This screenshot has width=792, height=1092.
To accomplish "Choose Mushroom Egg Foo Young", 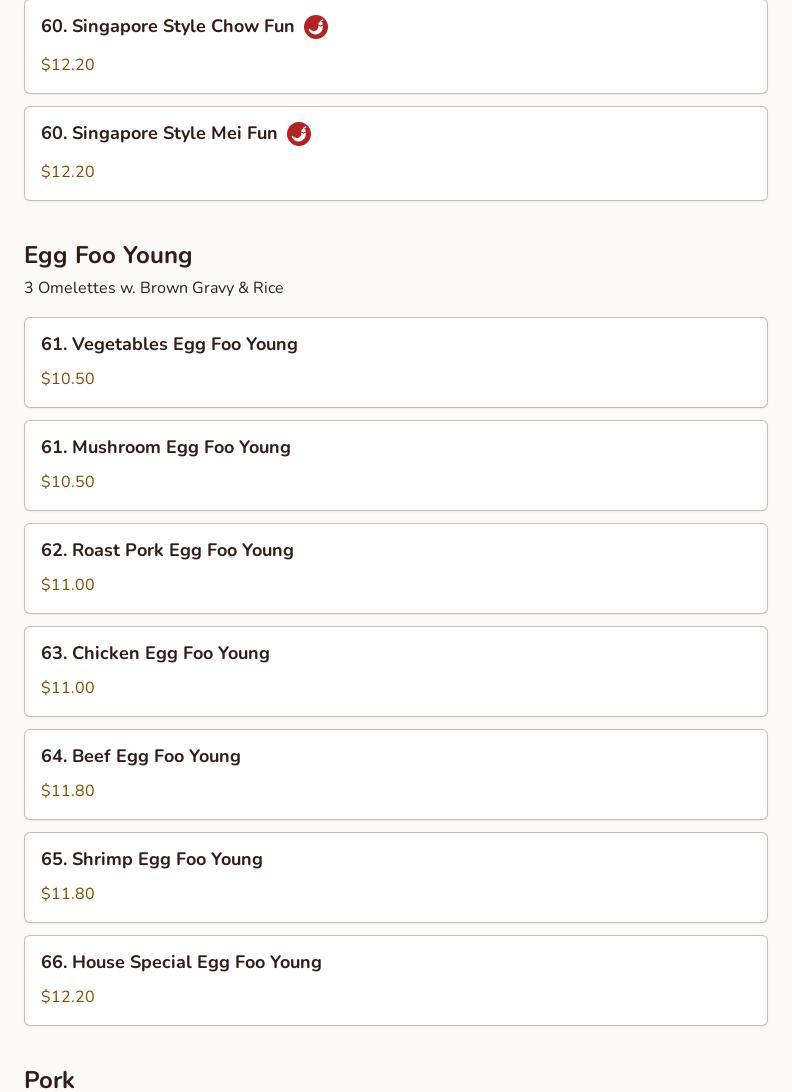I will coord(166,448).
